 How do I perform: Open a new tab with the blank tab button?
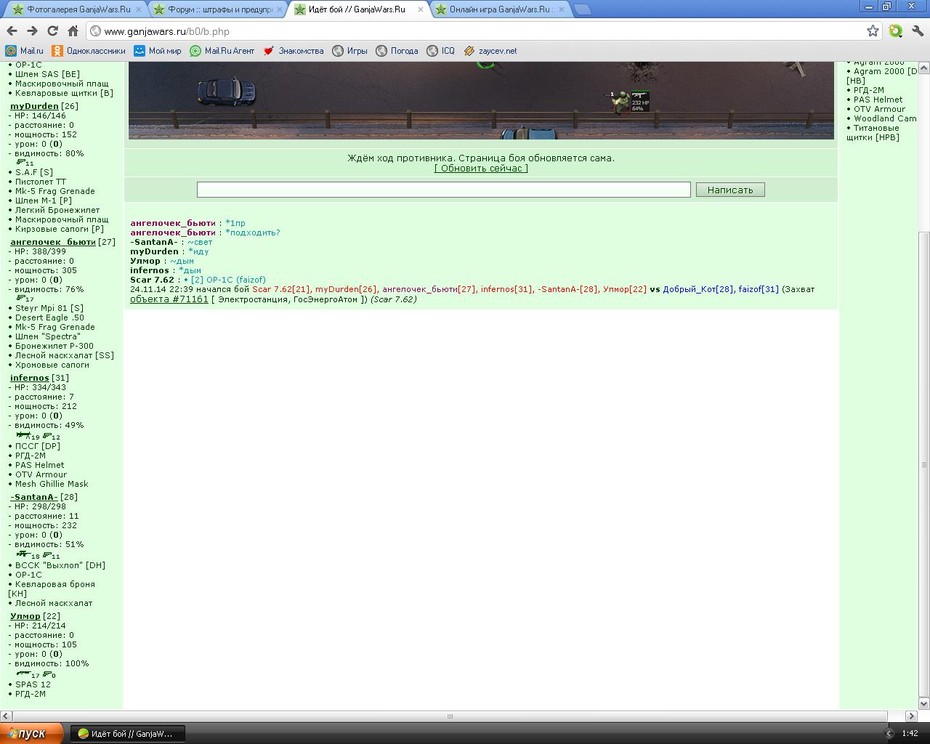(x=582, y=9)
